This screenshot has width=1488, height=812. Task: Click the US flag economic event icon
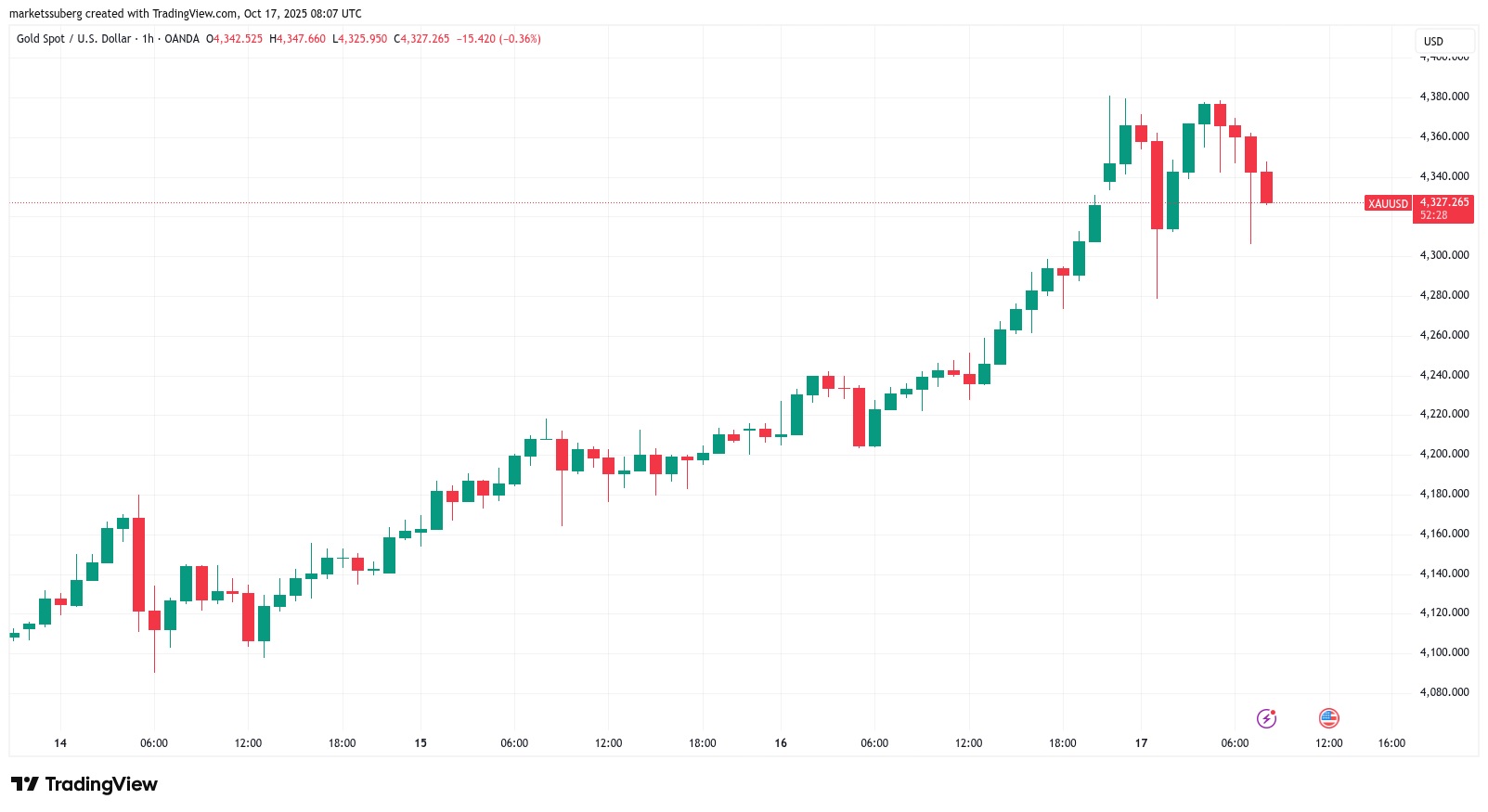1329,718
